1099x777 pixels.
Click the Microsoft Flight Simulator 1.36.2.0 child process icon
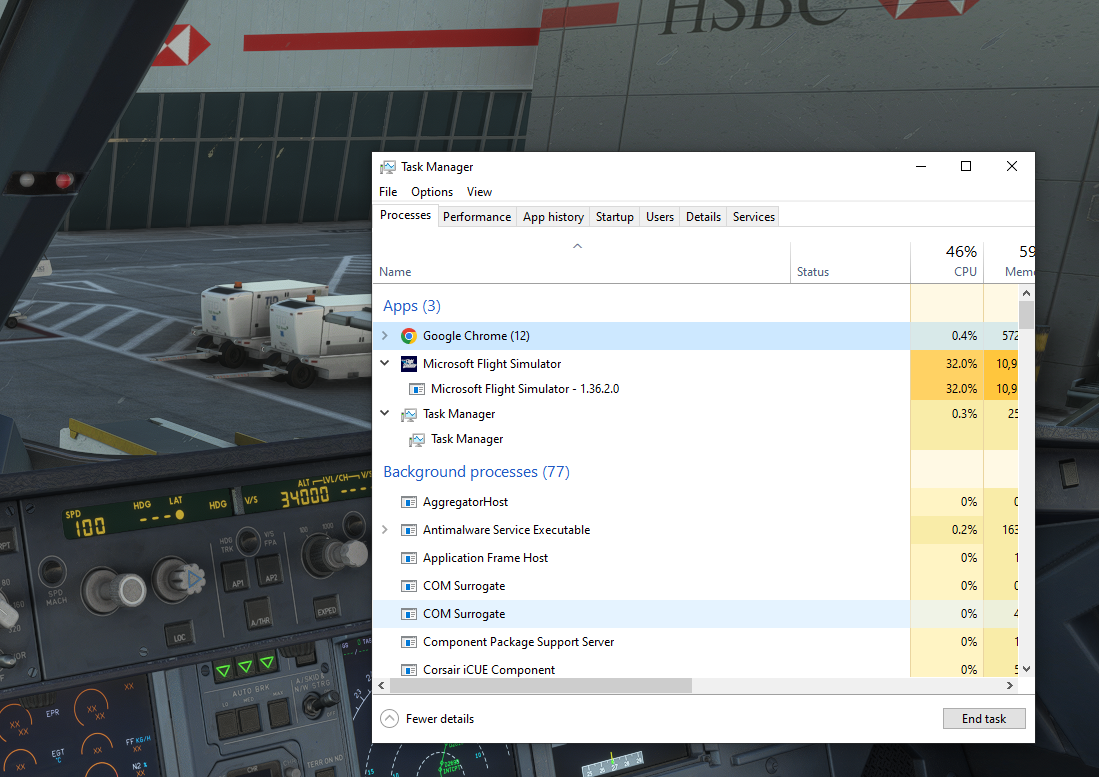[x=416, y=389]
